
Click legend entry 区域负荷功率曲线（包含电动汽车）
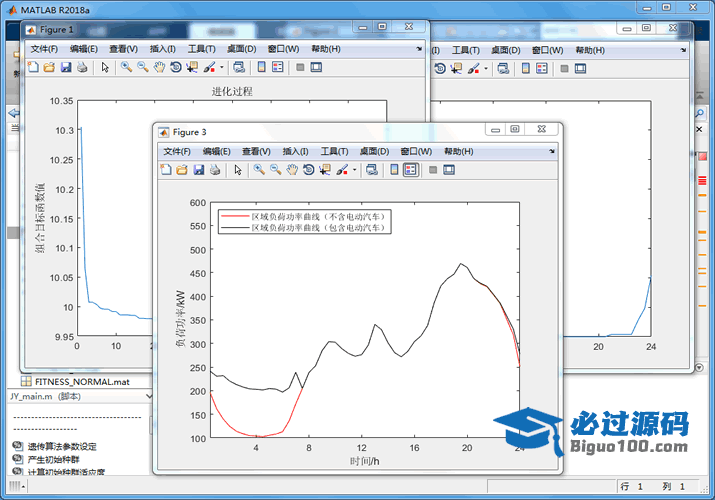[304, 227]
